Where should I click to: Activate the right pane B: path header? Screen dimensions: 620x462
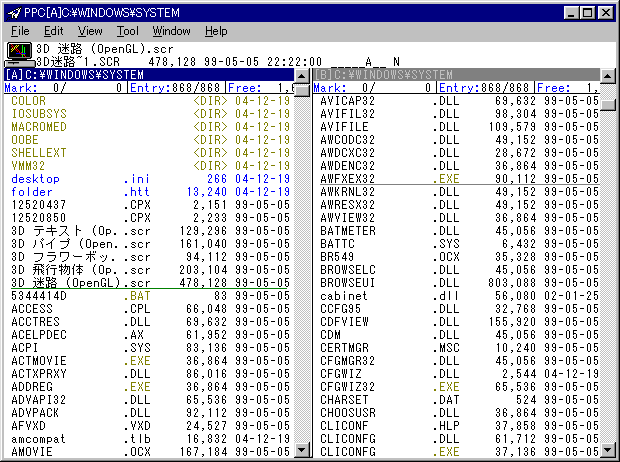tap(460, 75)
